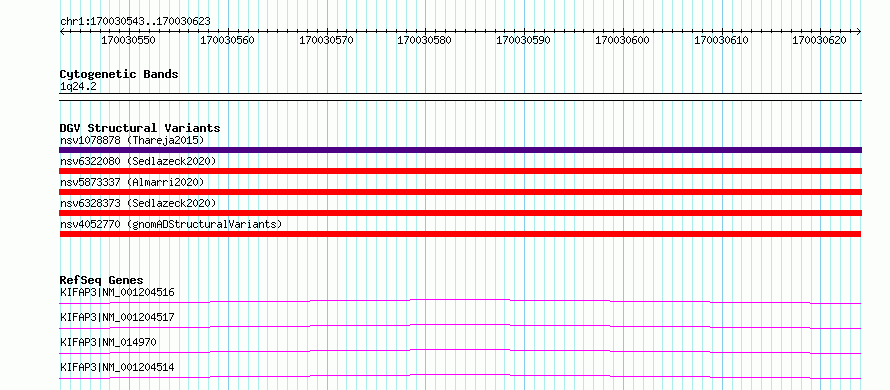890x390 pixels.
Task: Click the nsv1078878 (Thareja2015) purple variant bar
Action: pyautogui.click(x=460, y=150)
